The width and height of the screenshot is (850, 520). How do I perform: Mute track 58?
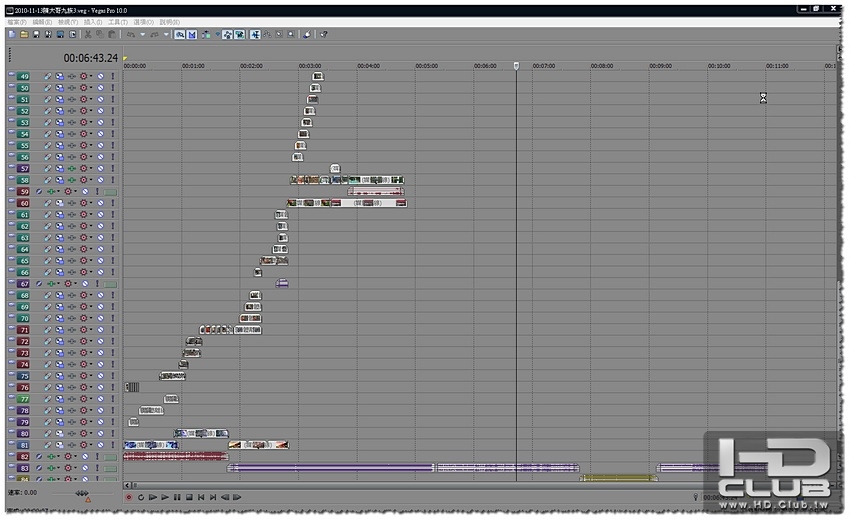(100, 179)
